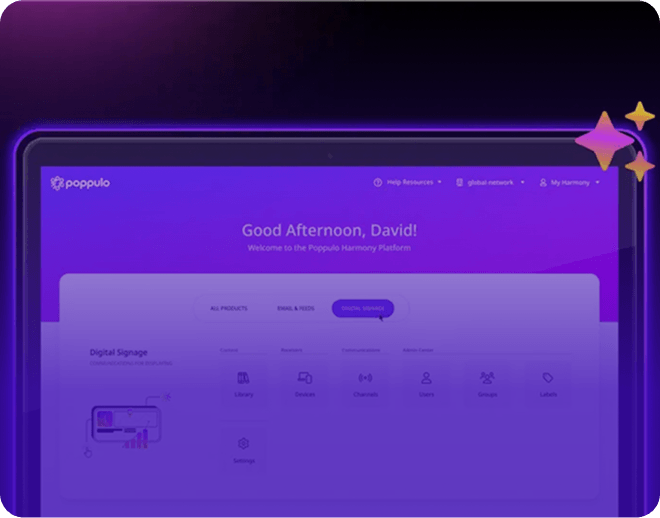
Task: Select the Digital Signage tab
Action: coord(363,309)
